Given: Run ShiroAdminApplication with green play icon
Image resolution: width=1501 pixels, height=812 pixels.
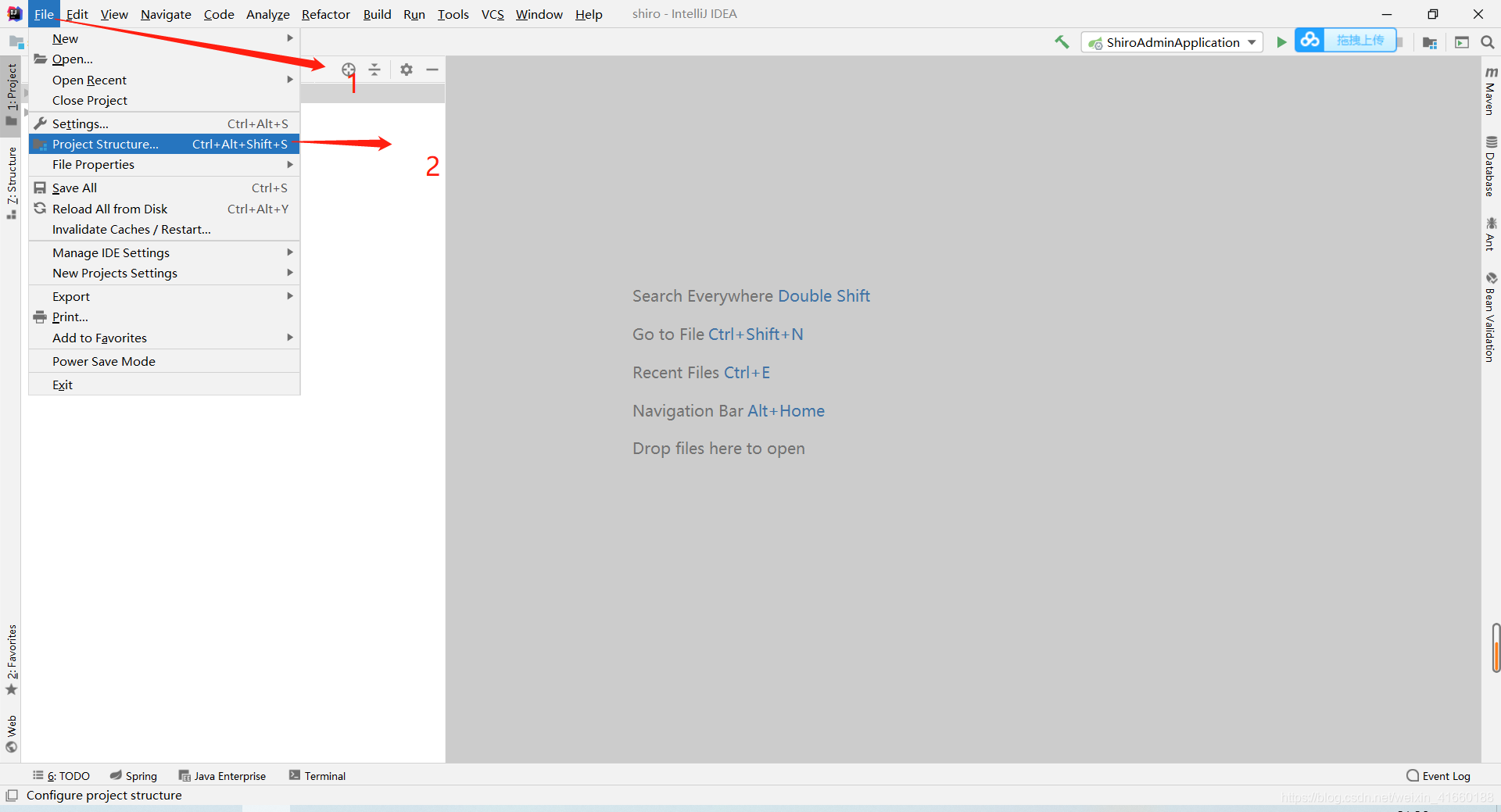Looking at the screenshot, I should [1281, 42].
